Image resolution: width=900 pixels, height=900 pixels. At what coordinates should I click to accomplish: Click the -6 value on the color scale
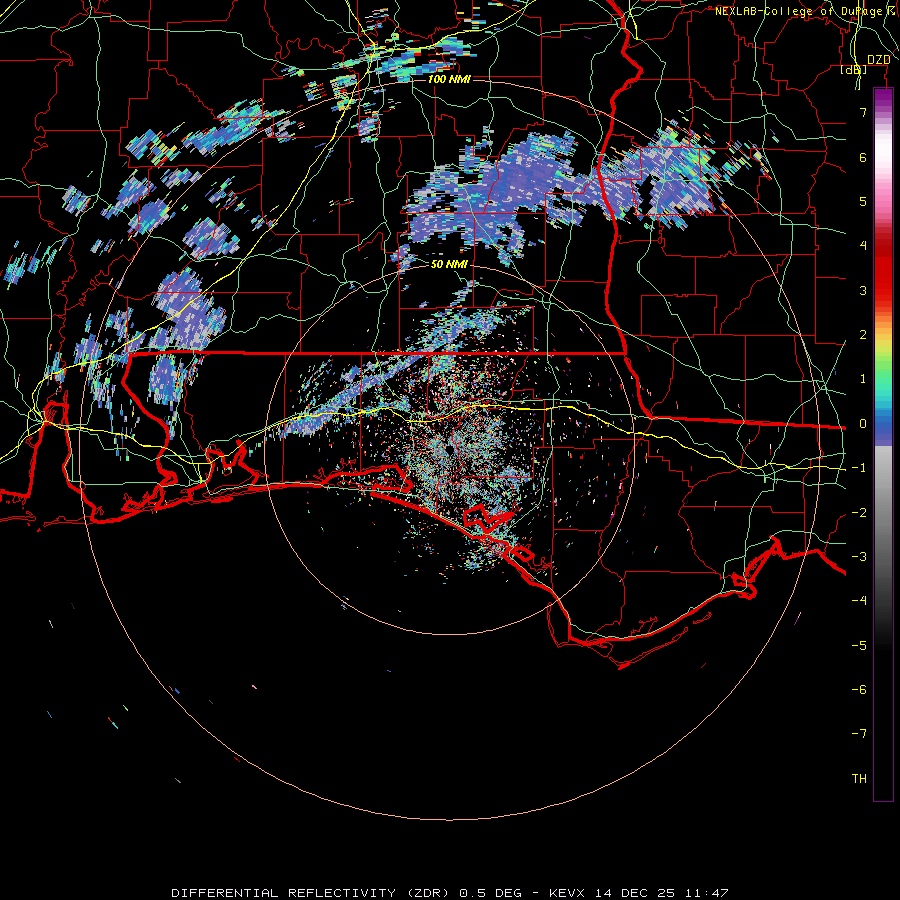point(859,690)
